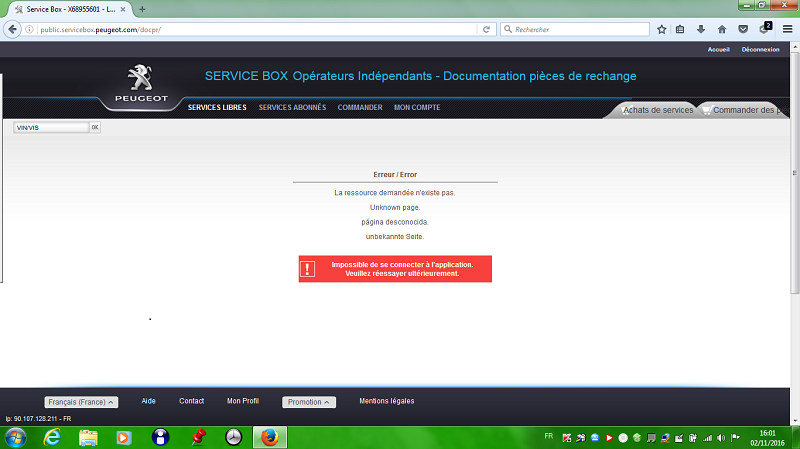Switch to Firefox in the taskbar
The width and height of the screenshot is (800, 449).
coord(270,438)
